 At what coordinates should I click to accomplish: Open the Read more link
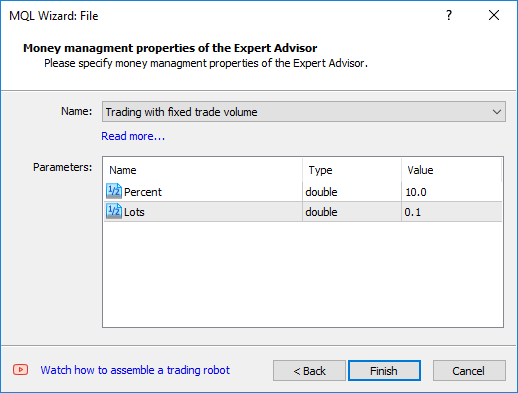[x=133, y=136]
